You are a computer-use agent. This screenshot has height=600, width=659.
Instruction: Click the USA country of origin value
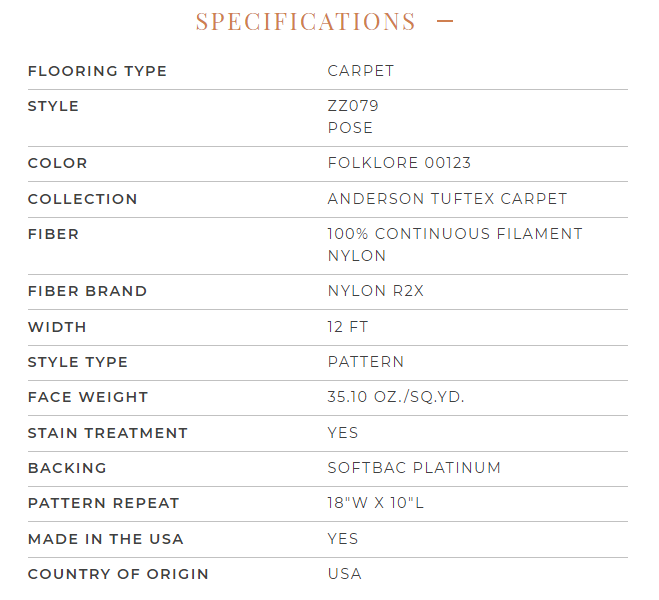coord(345,574)
